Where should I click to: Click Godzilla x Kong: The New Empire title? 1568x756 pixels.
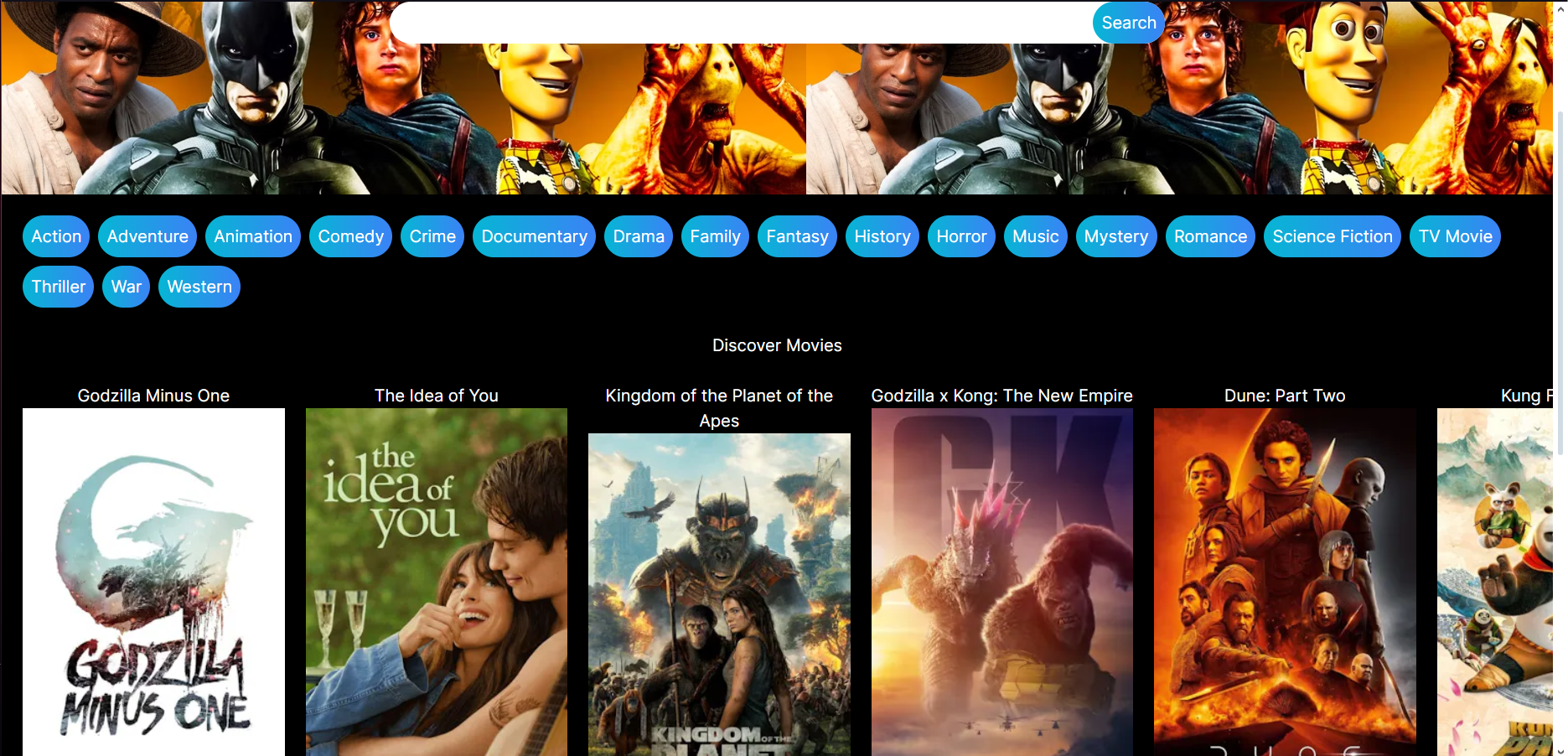coord(1002,396)
